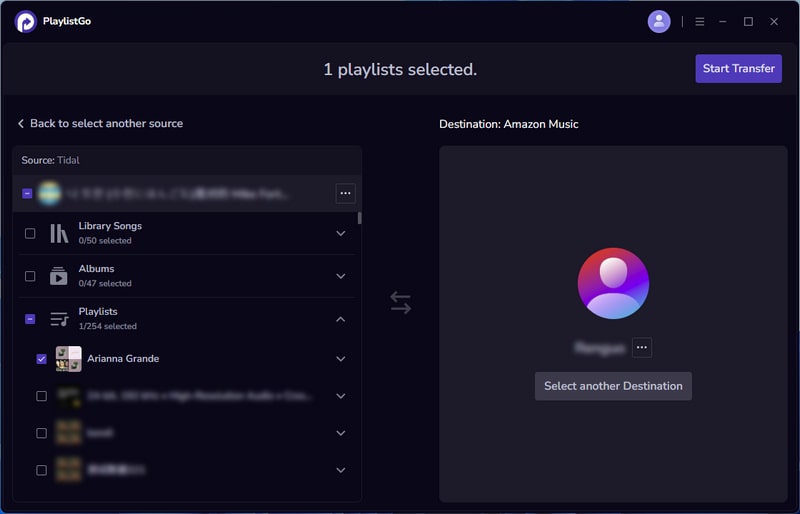Expand the last visible playlist row
The width and height of the screenshot is (800, 514).
click(x=341, y=470)
